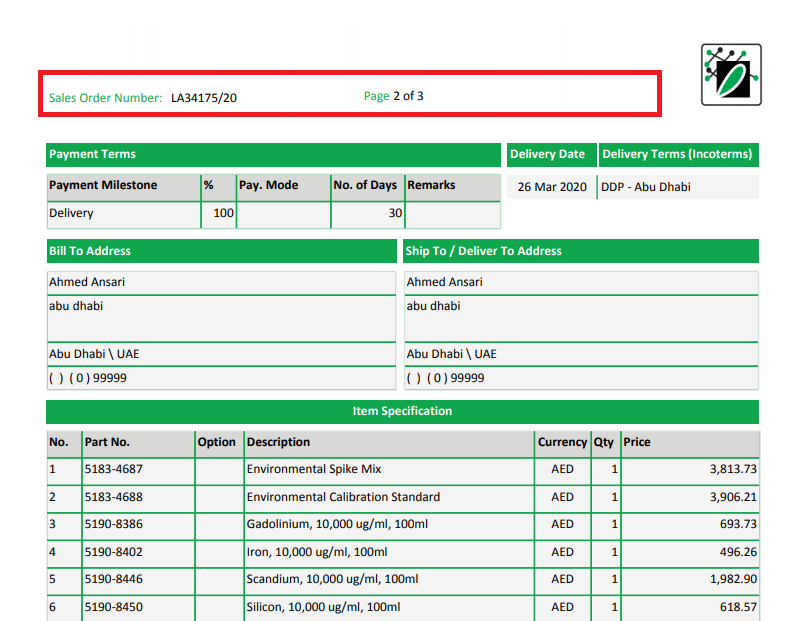The width and height of the screenshot is (803, 621).
Task: Select the delivery date 26 Mar 2020
Action: coord(552,187)
